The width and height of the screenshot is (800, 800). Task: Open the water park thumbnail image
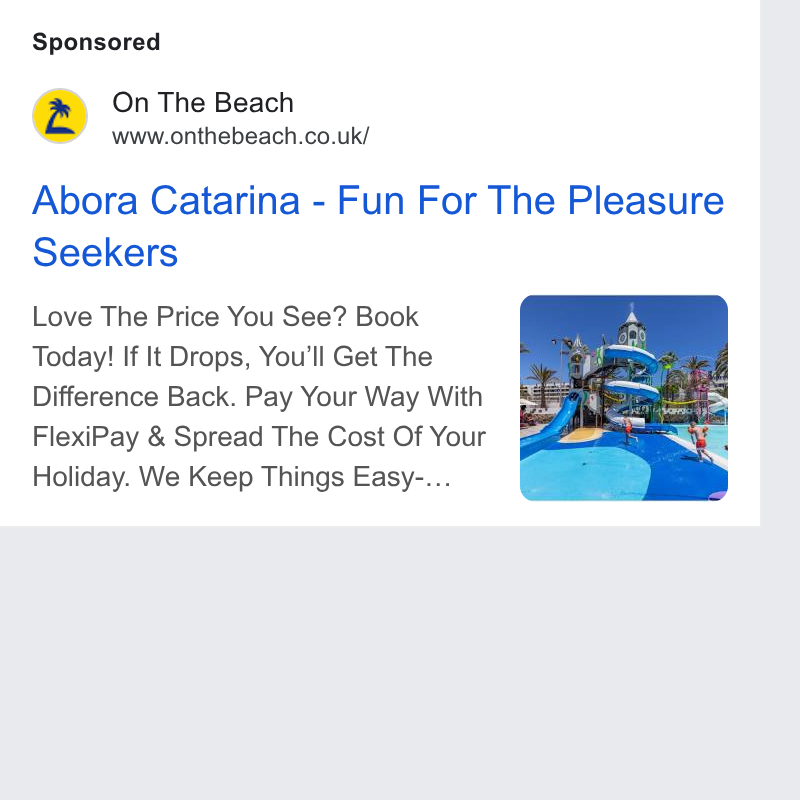[623, 398]
